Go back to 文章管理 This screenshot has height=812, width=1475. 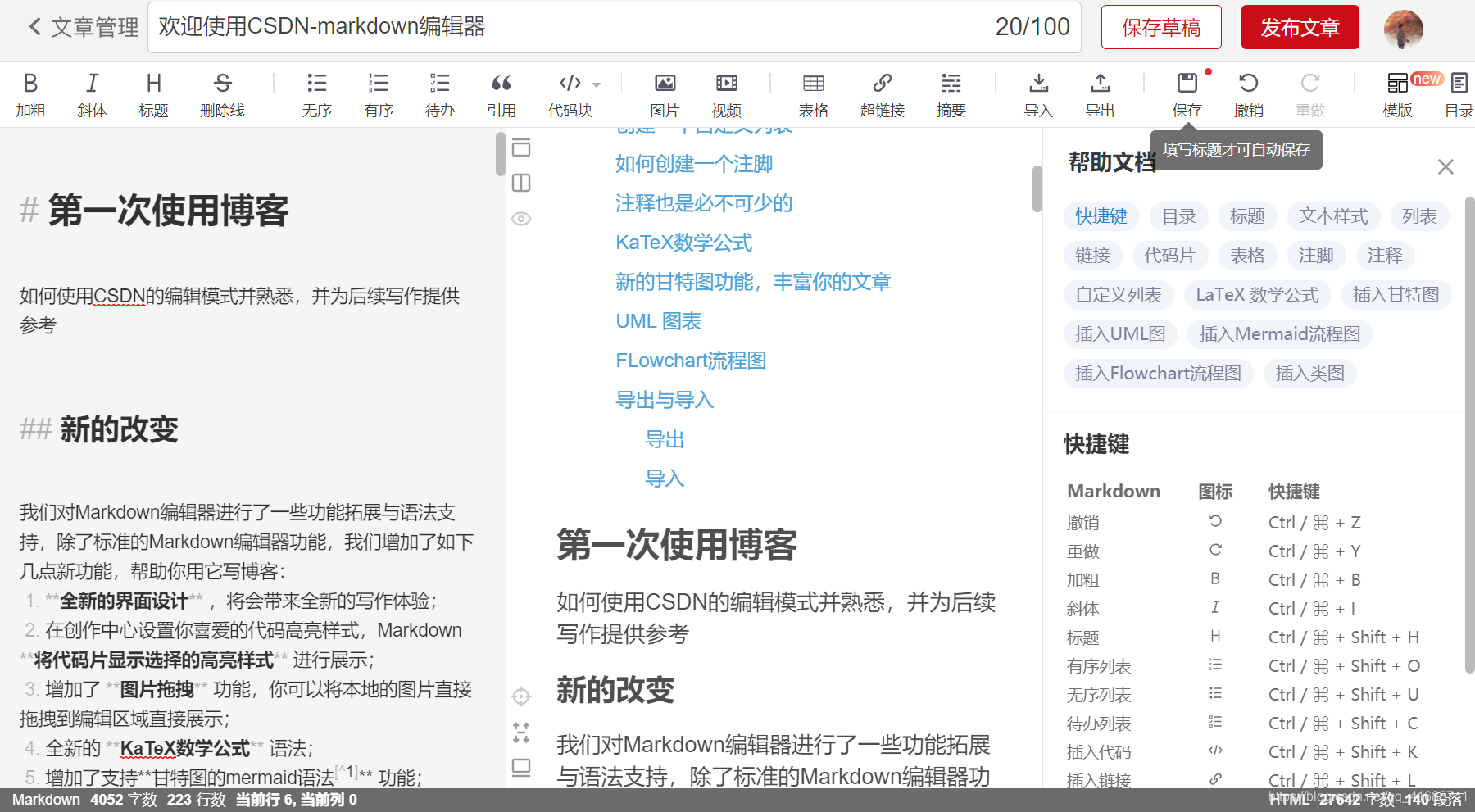point(83,27)
